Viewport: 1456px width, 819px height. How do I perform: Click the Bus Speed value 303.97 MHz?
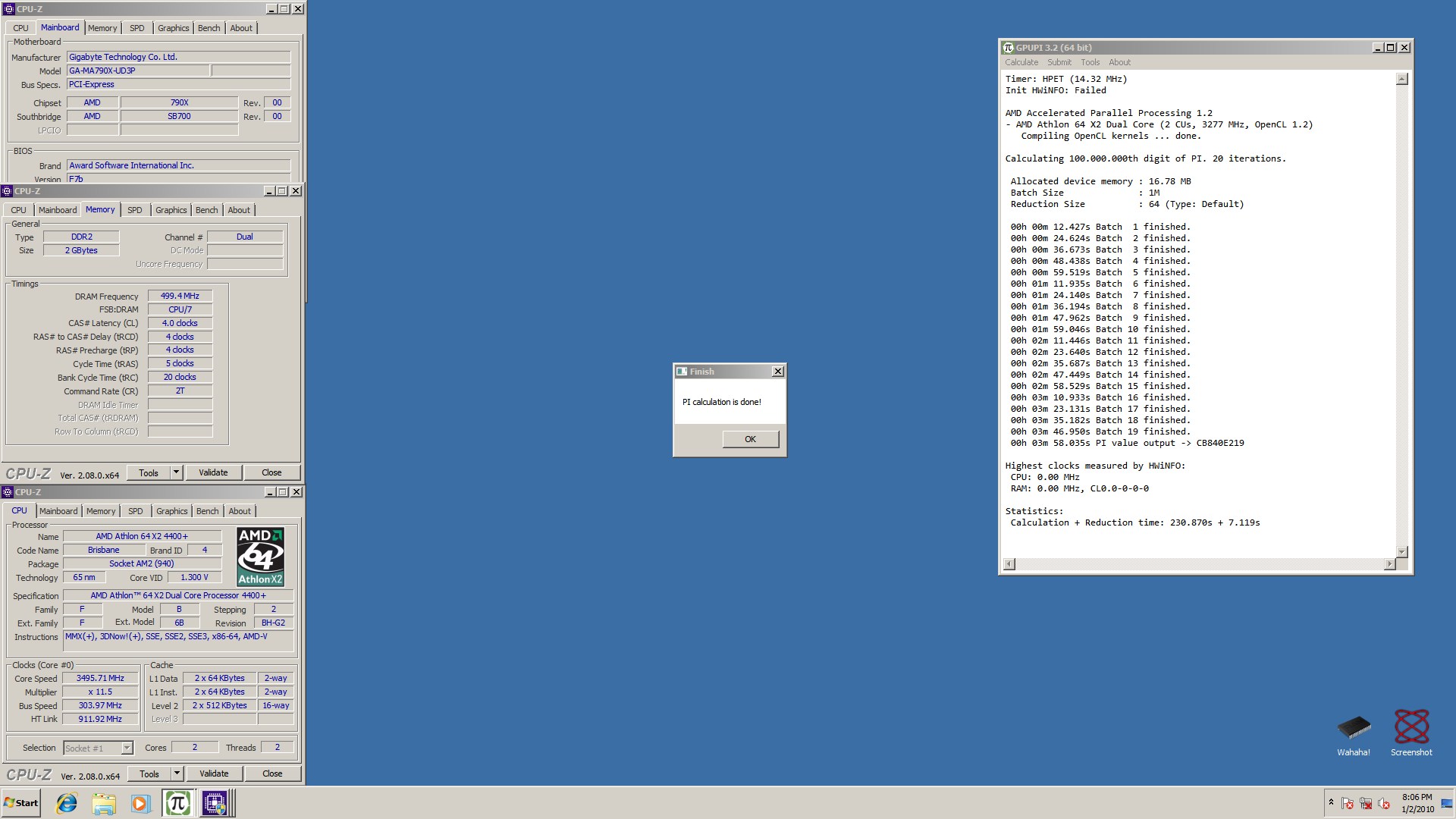pyautogui.click(x=100, y=705)
